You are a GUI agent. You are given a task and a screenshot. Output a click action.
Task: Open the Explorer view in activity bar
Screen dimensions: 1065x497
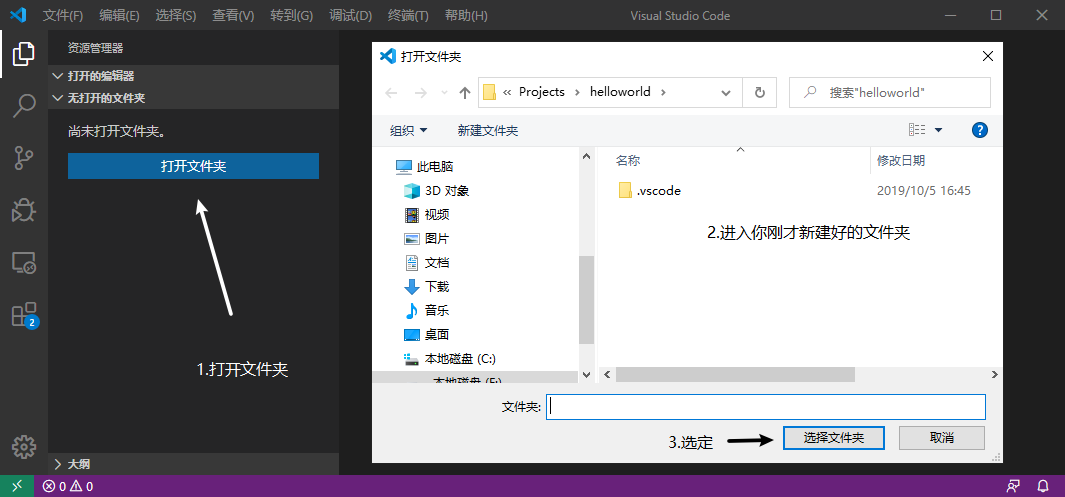24,54
